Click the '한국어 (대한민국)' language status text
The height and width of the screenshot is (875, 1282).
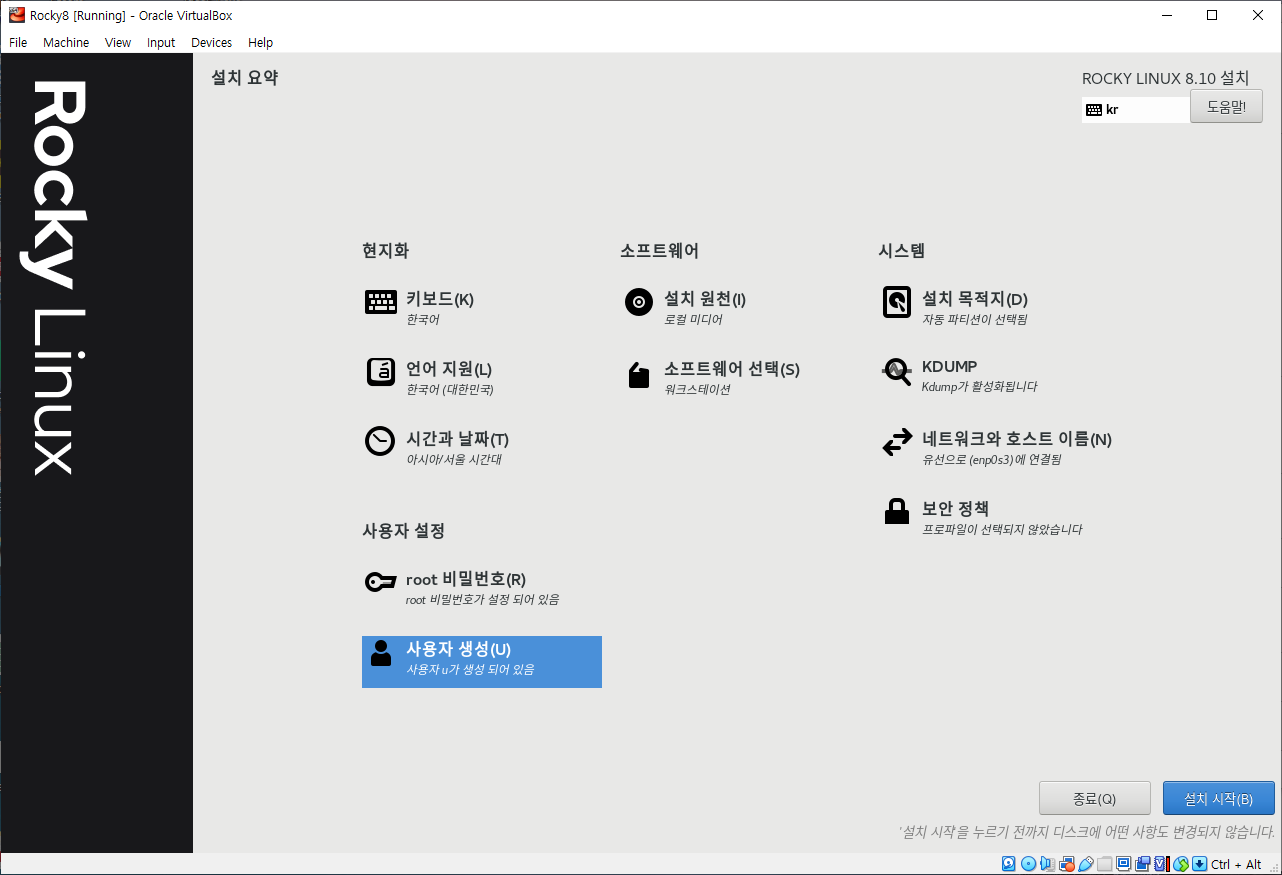[x=450, y=390]
